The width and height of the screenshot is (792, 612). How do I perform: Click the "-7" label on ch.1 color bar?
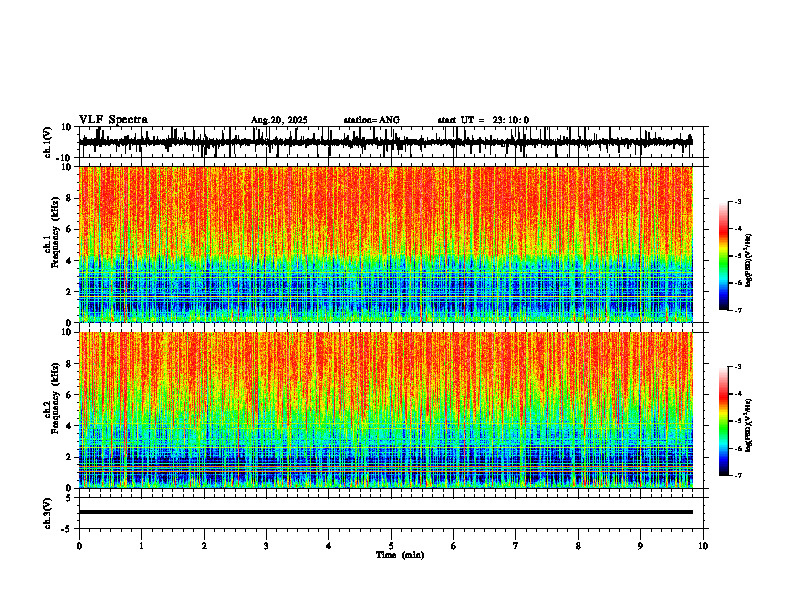[738, 310]
